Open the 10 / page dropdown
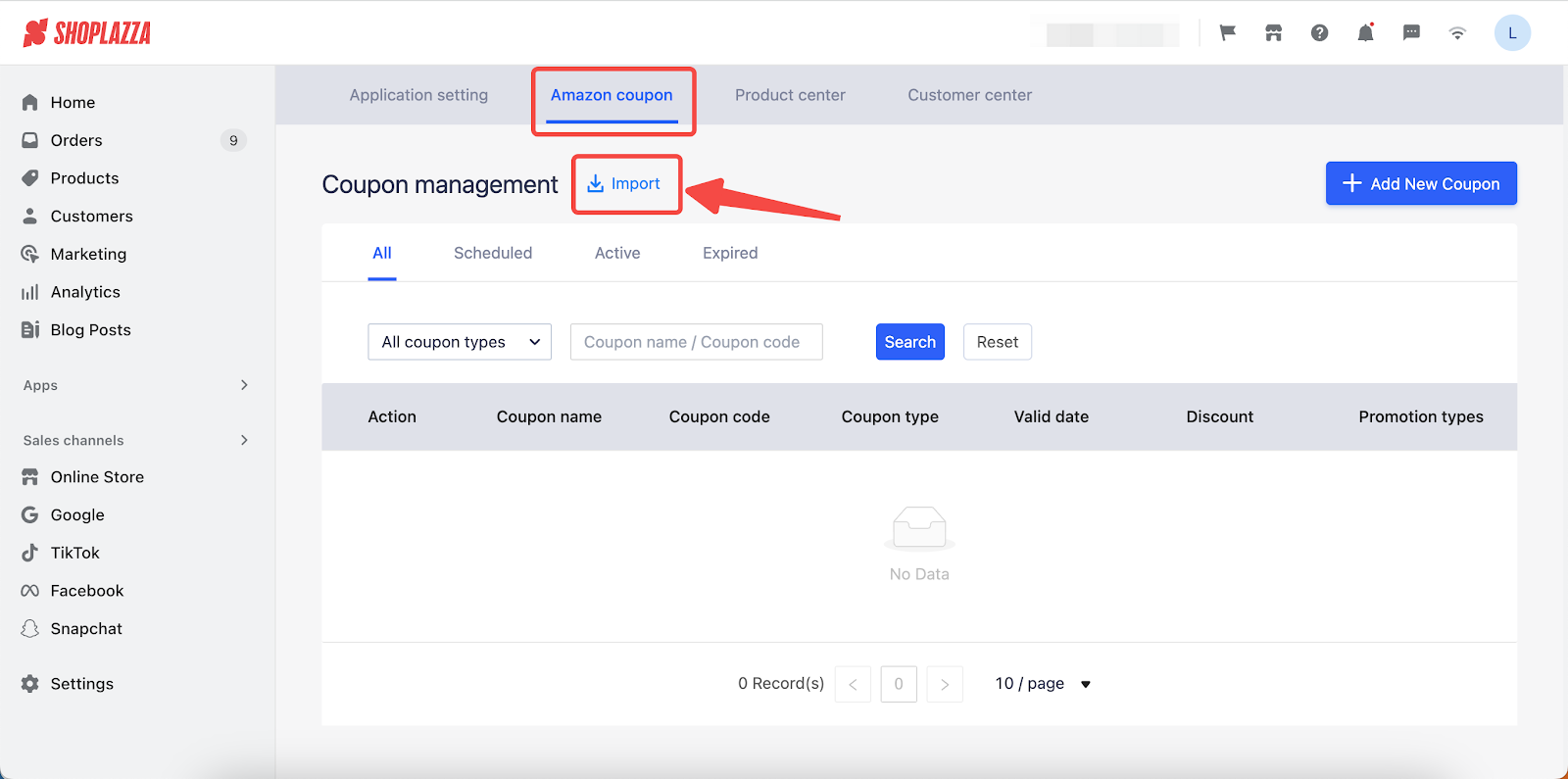 [x=1043, y=684]
